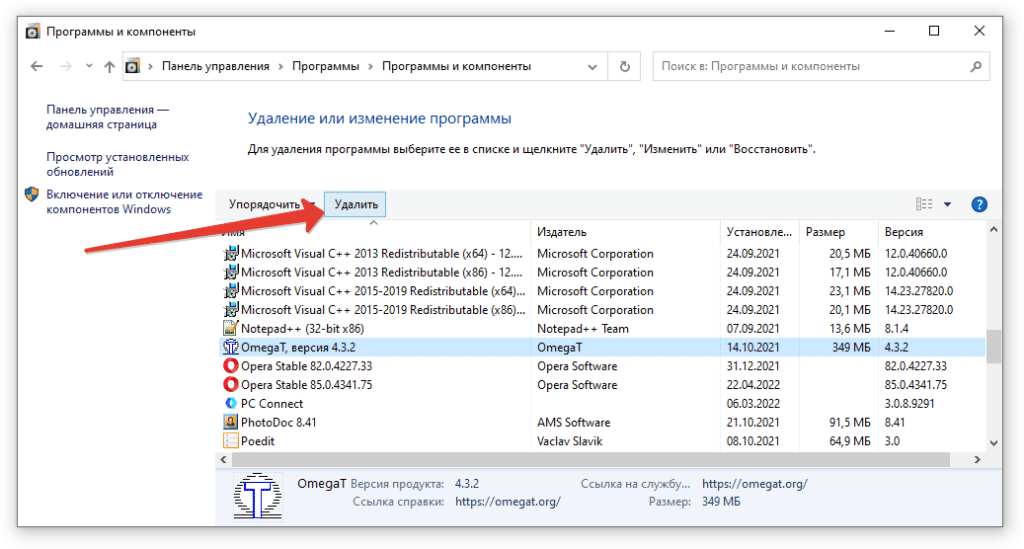1024x549 pixels.
Task: Click AMS Software publisher cell
Action: 573,422
